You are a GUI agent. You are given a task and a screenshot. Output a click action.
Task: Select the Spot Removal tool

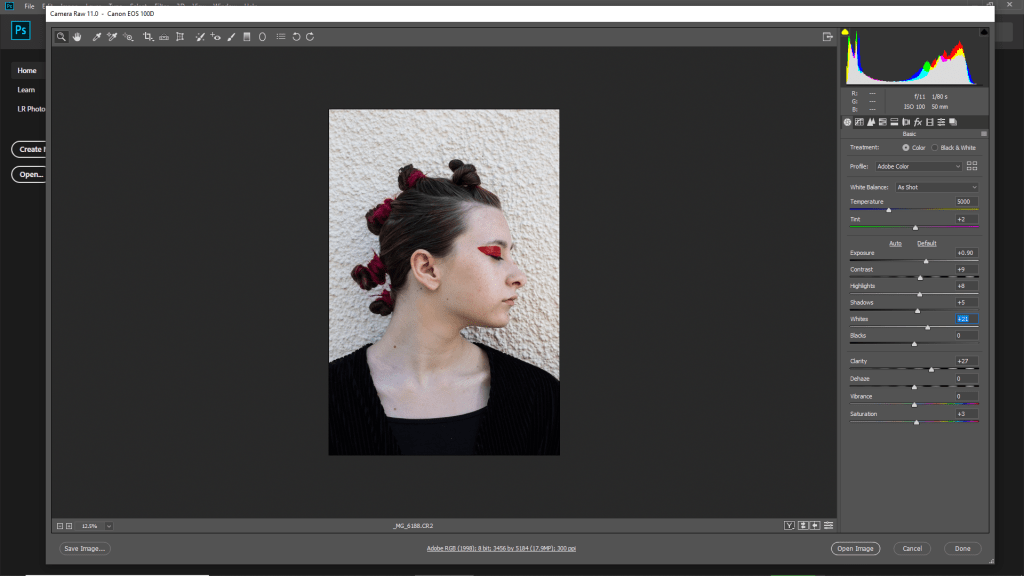click(x=199, y=37)
